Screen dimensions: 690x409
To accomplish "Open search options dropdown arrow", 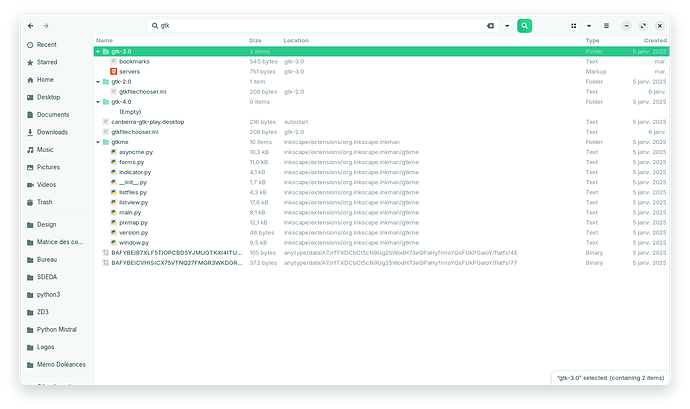I will click(x=507, y=26).
